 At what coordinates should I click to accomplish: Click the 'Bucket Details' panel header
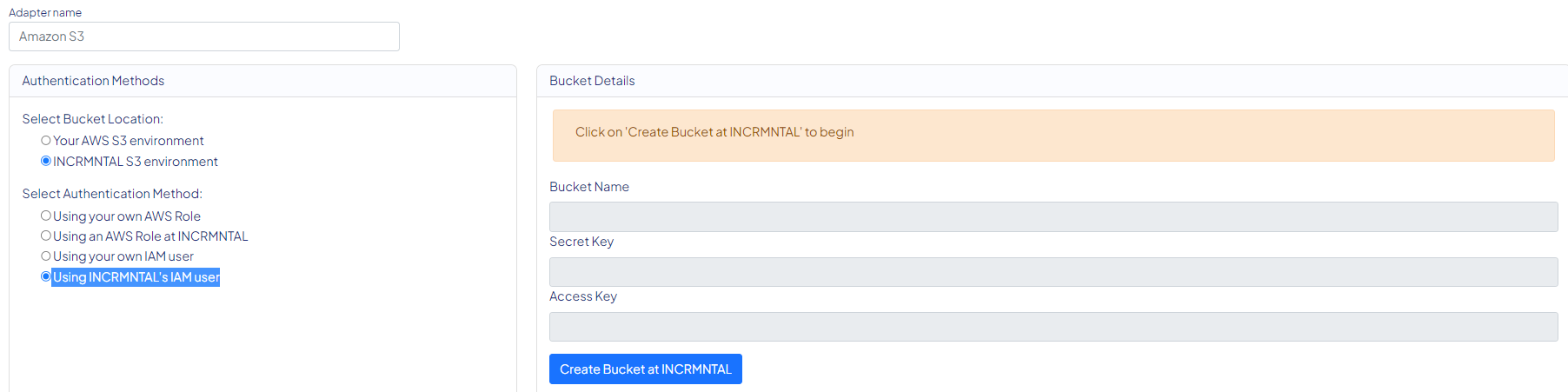tap(592, 81)
